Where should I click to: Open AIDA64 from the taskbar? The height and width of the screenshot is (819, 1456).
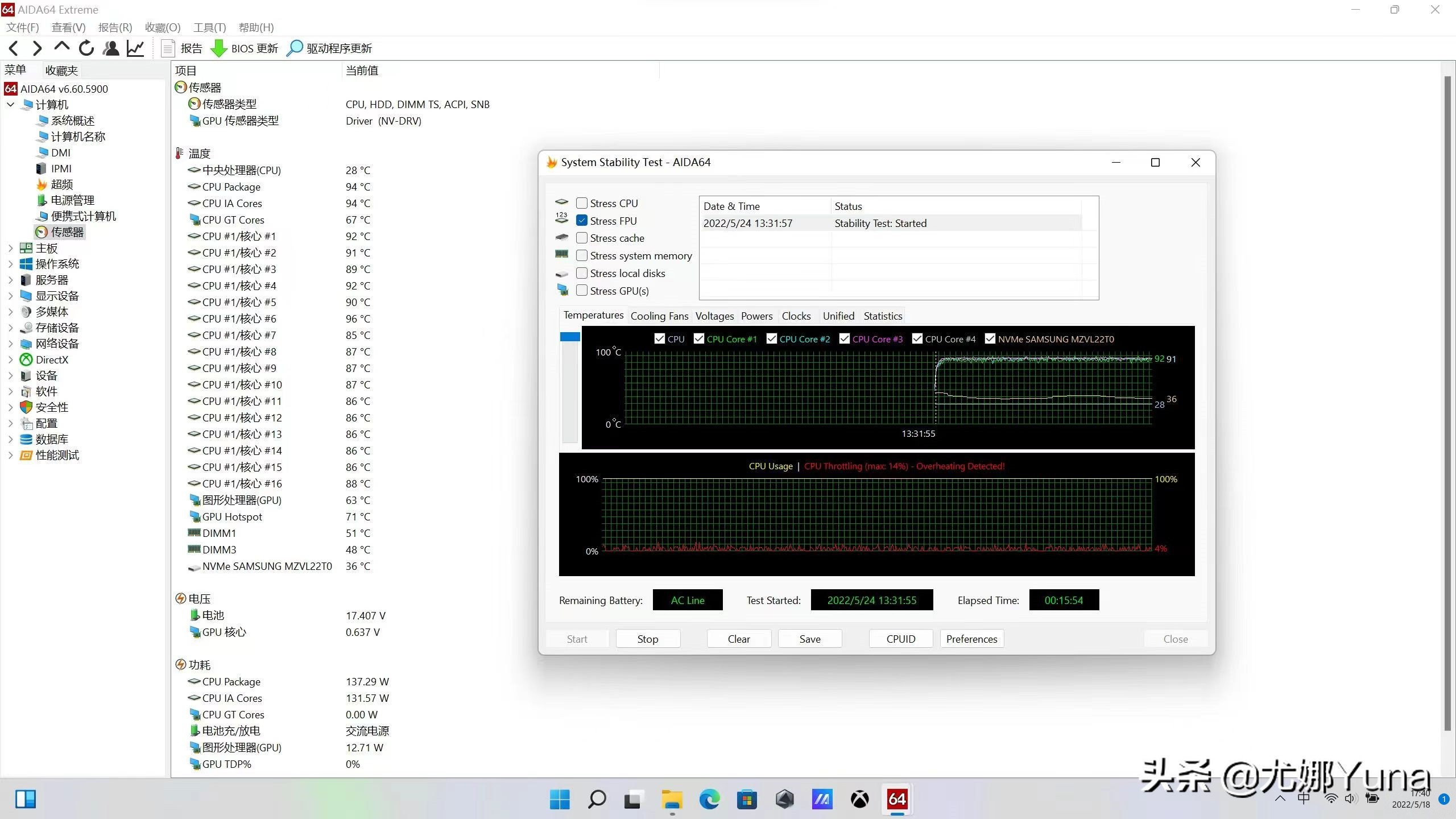click(896, 799)
